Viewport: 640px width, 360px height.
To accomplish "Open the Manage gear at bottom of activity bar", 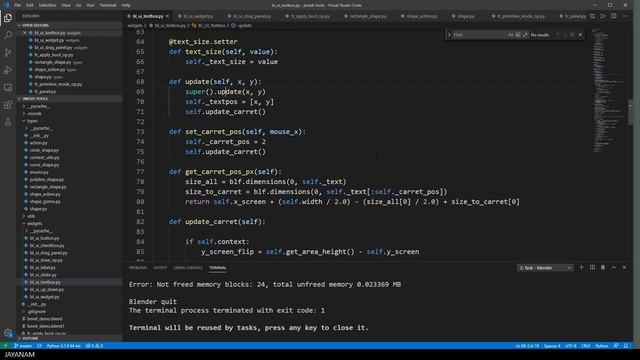I will tap(8, 333).
